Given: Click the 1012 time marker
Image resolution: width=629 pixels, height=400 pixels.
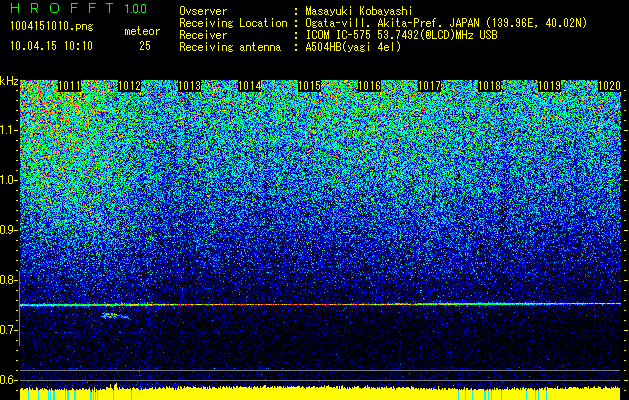Looking at the screenshot, I should pyautogui.click(x=130, y=86).
